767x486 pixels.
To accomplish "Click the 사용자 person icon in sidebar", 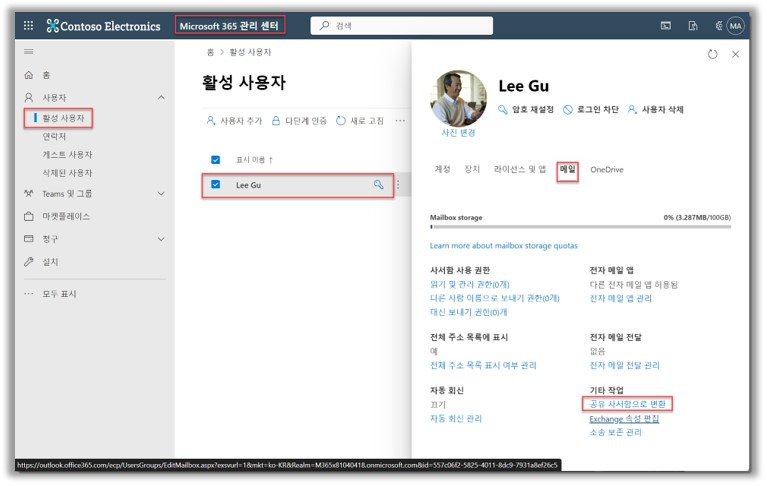I will point(29,97).
